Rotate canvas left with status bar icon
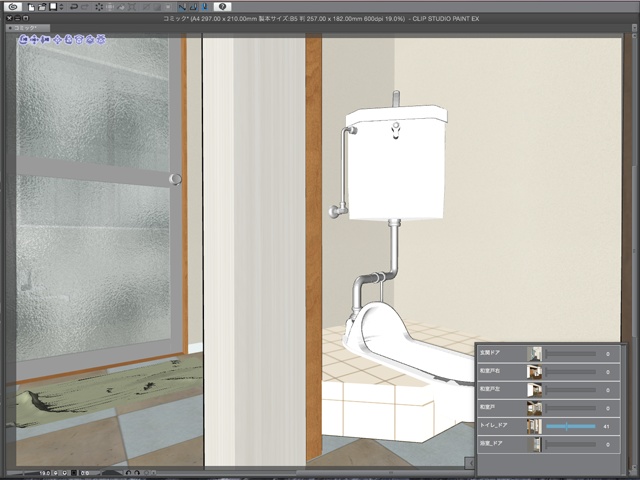This screenshot has width=640, height=480. 128,473
